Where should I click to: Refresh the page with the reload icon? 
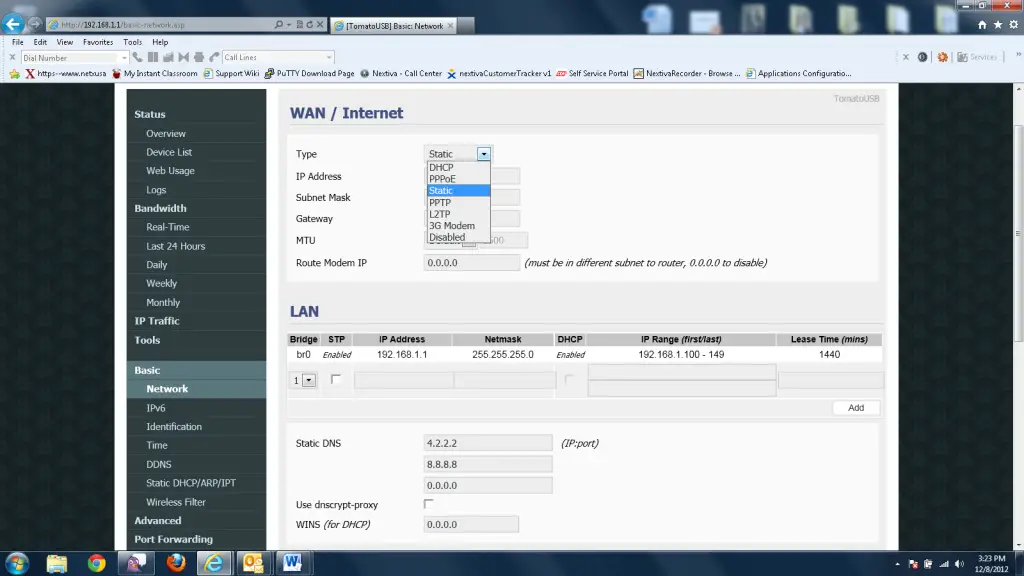310,25
